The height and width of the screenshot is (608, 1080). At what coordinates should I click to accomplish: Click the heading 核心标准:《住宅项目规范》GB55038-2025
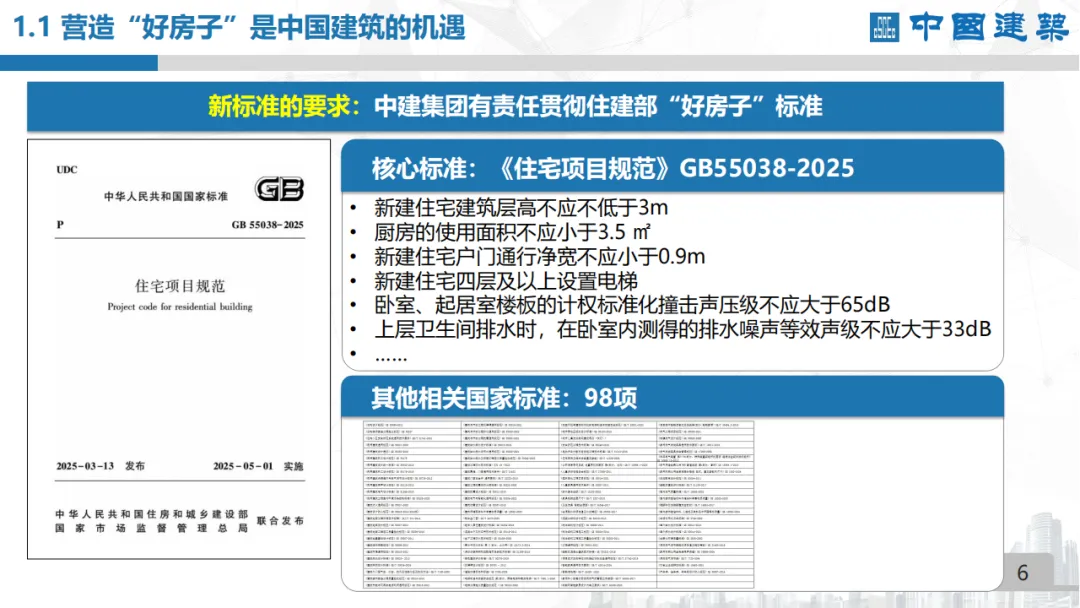coord(613,168)
